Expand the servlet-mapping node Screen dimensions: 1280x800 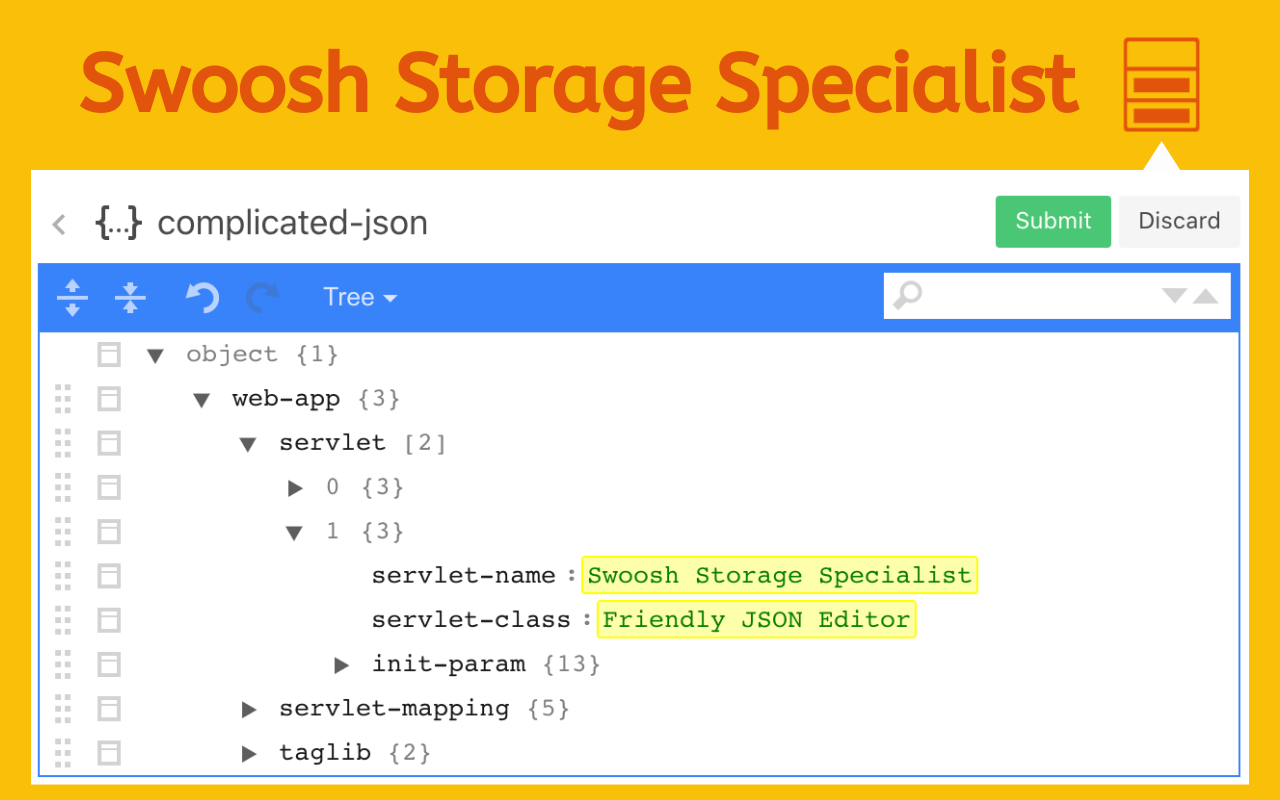[x=248, y=709]
